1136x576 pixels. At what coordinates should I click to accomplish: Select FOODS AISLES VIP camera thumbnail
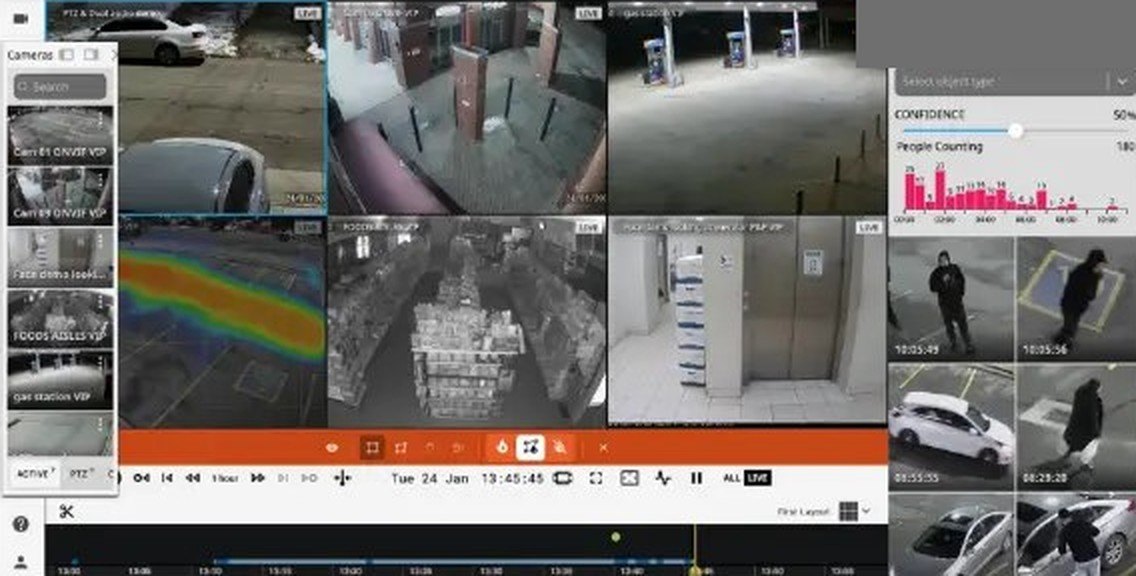tap(60, 319)
